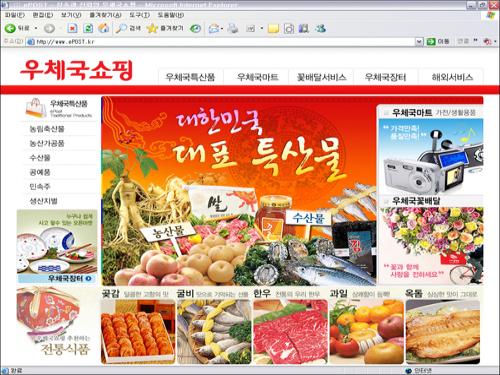Click the Internet zone status bar indicator
The image size is (500, 375).
(x=419, y=371)
